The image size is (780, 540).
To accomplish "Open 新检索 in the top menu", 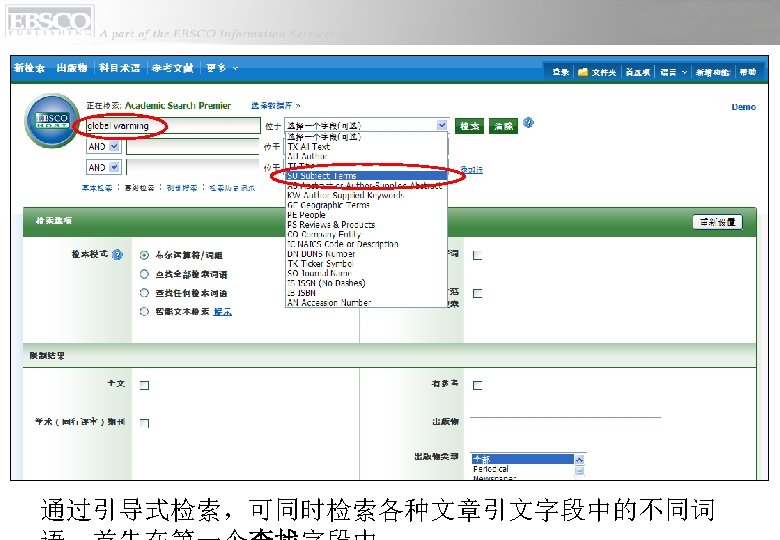I will [x=29, y=68].
